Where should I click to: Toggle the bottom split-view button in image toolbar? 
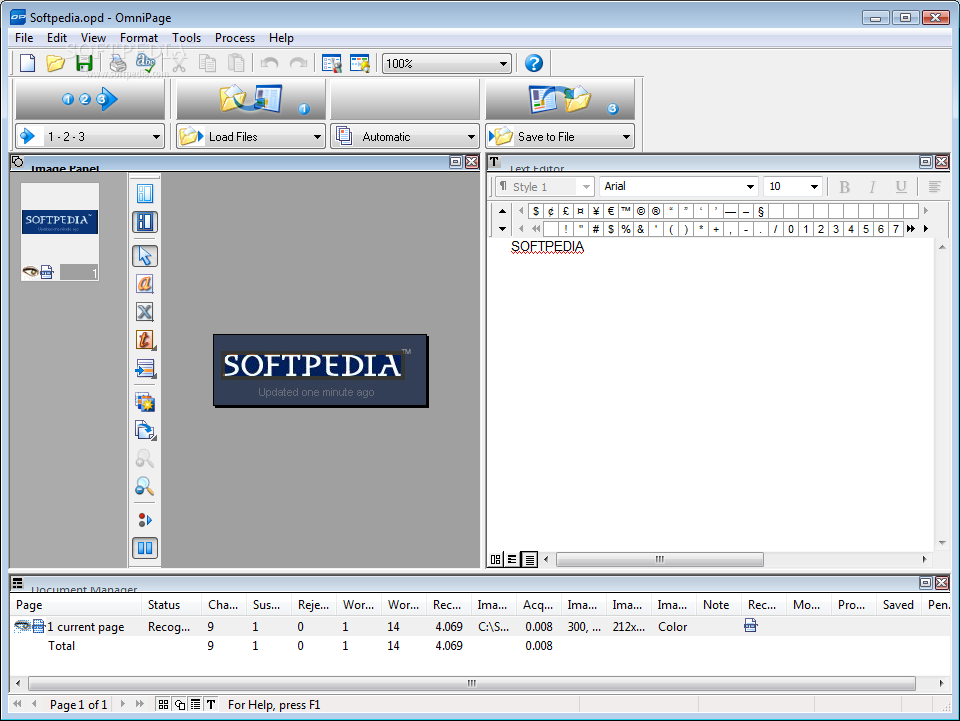point(145,548)
